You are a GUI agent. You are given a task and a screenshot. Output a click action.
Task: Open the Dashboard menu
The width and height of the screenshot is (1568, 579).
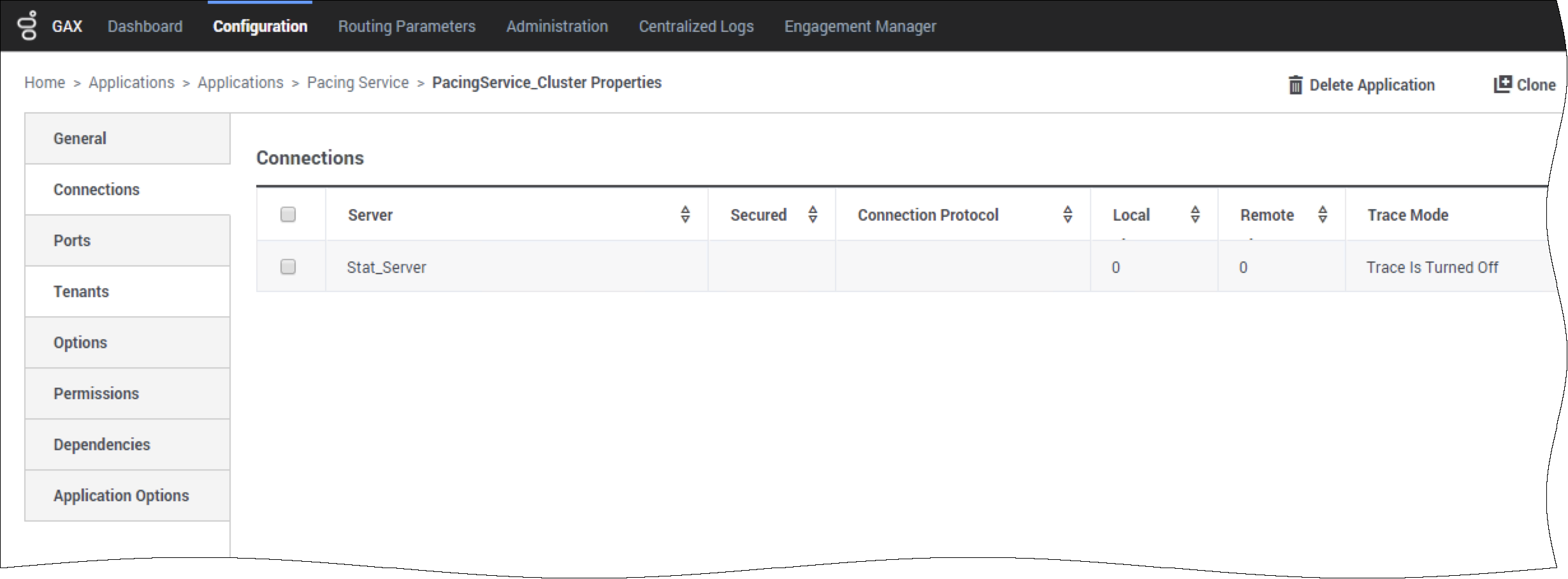pyautogui.click(x=145, y=26)
